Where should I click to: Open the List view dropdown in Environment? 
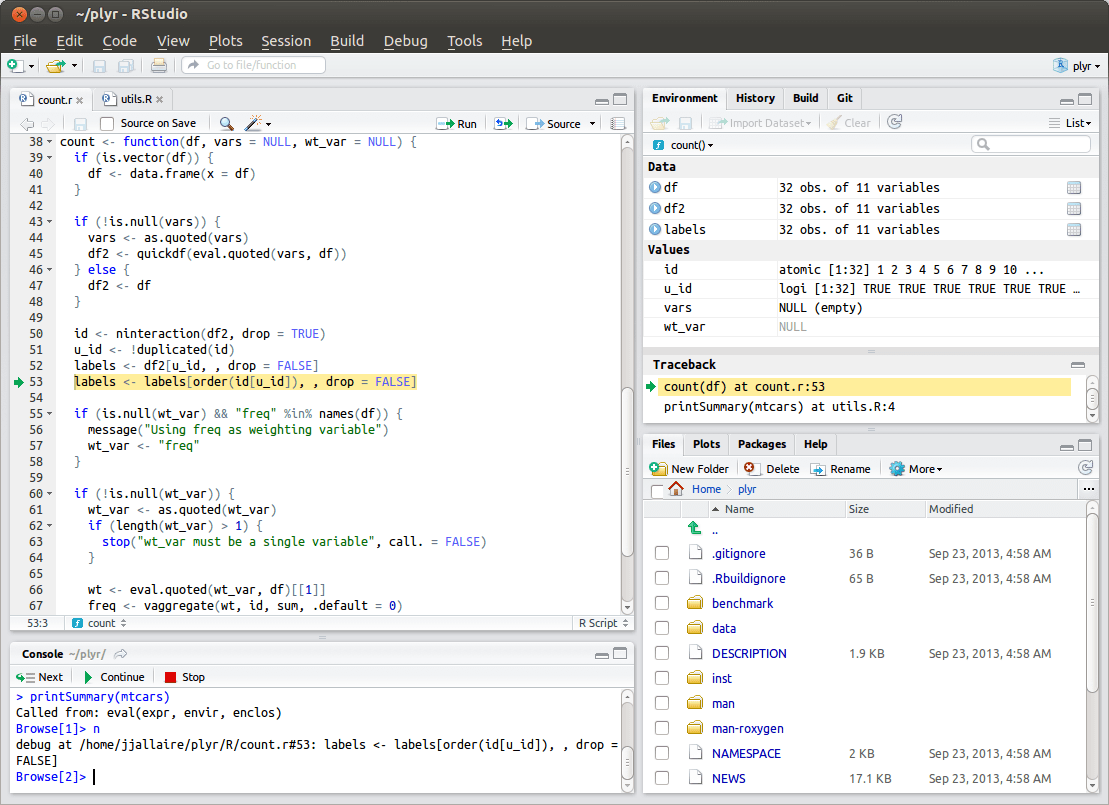pyautogui.click(x=1072, y=122)
